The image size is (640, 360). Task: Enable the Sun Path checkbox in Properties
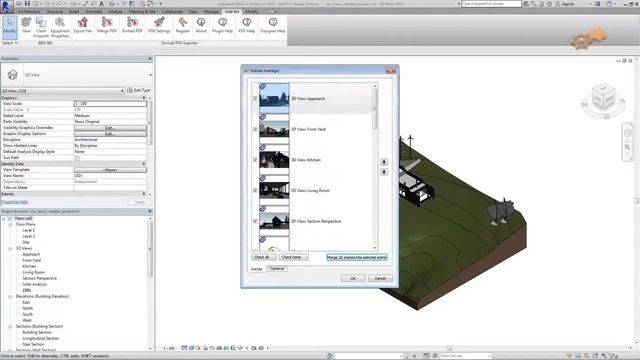(77, 158)
